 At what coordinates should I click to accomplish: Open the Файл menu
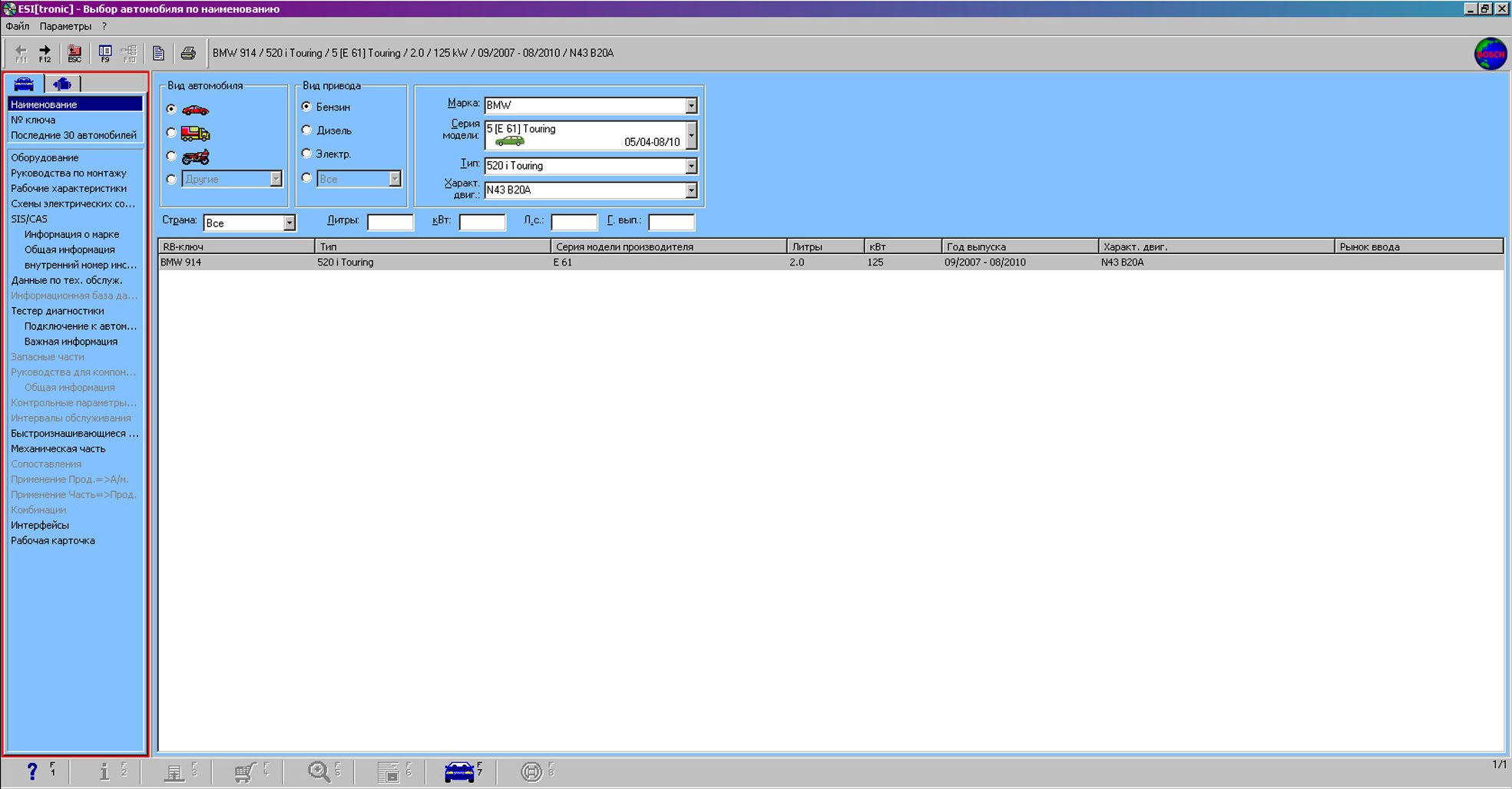[18, 26]
